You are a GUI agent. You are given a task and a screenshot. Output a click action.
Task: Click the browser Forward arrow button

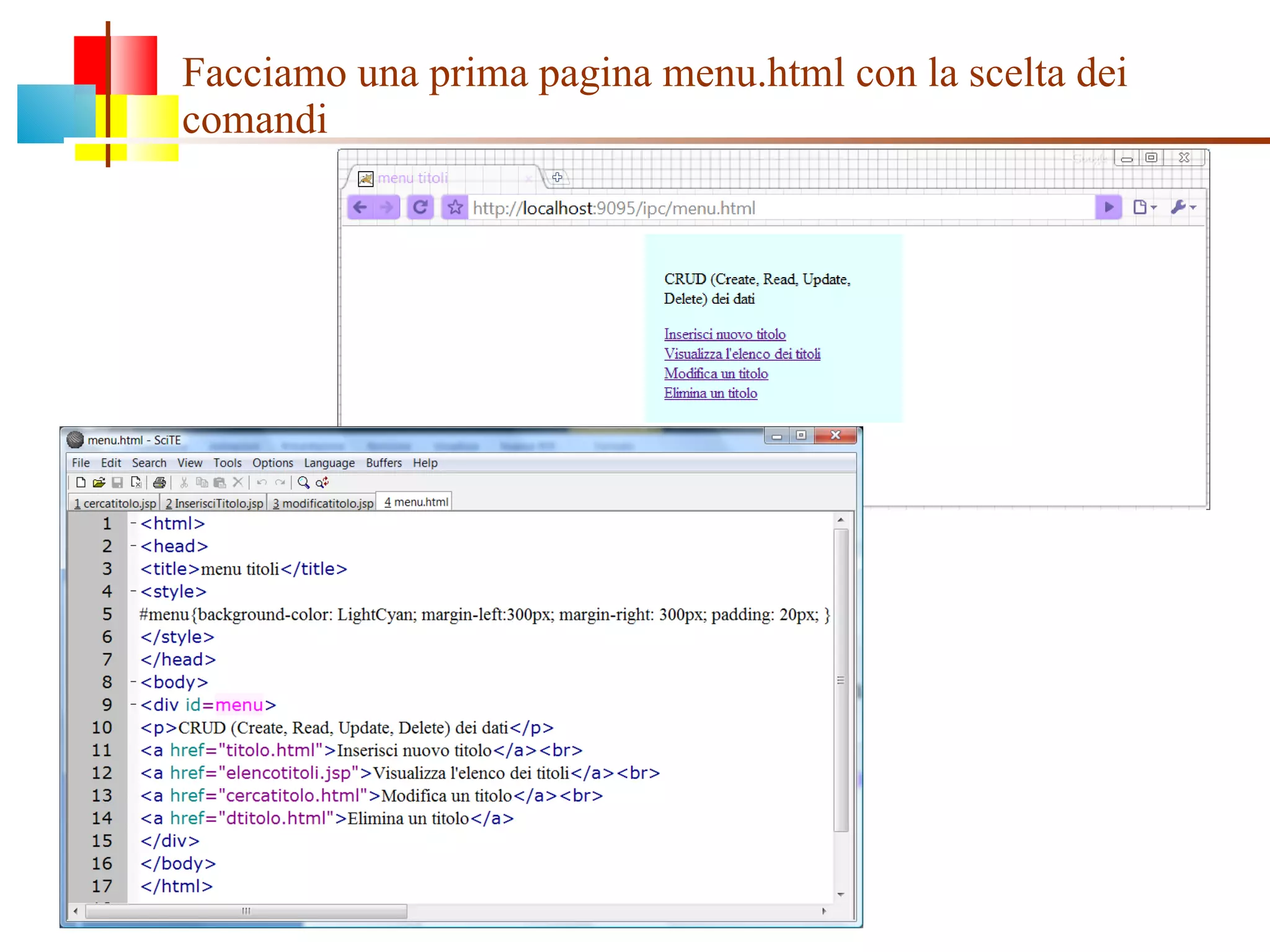(386, 207)
